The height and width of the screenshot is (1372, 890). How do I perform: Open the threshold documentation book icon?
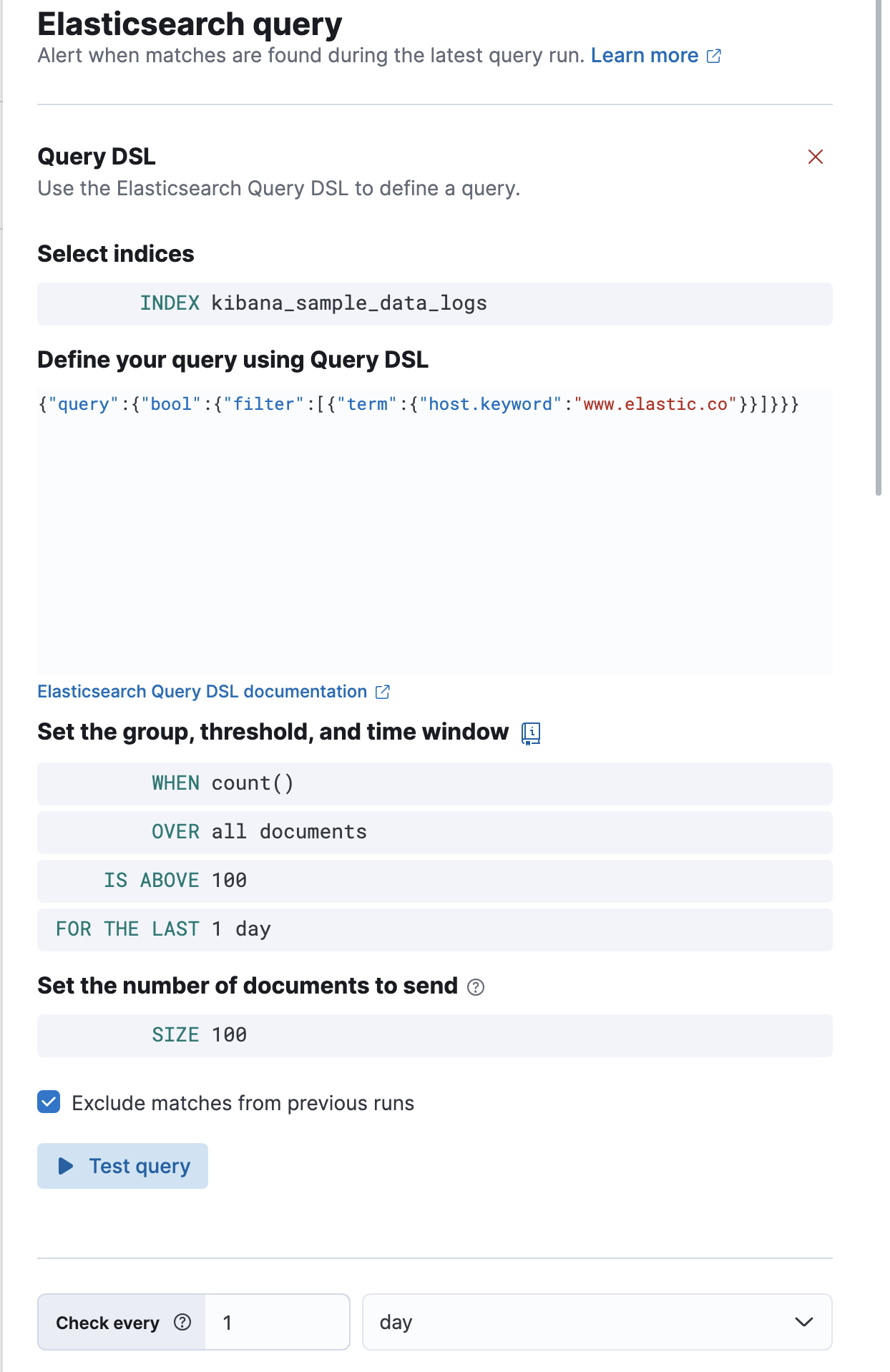[530, 732]
